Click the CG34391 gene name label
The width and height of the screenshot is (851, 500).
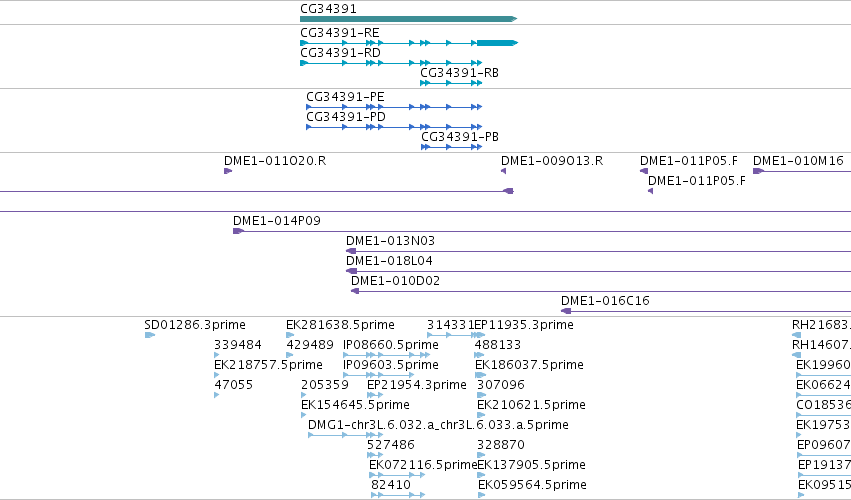click(328, 9)
